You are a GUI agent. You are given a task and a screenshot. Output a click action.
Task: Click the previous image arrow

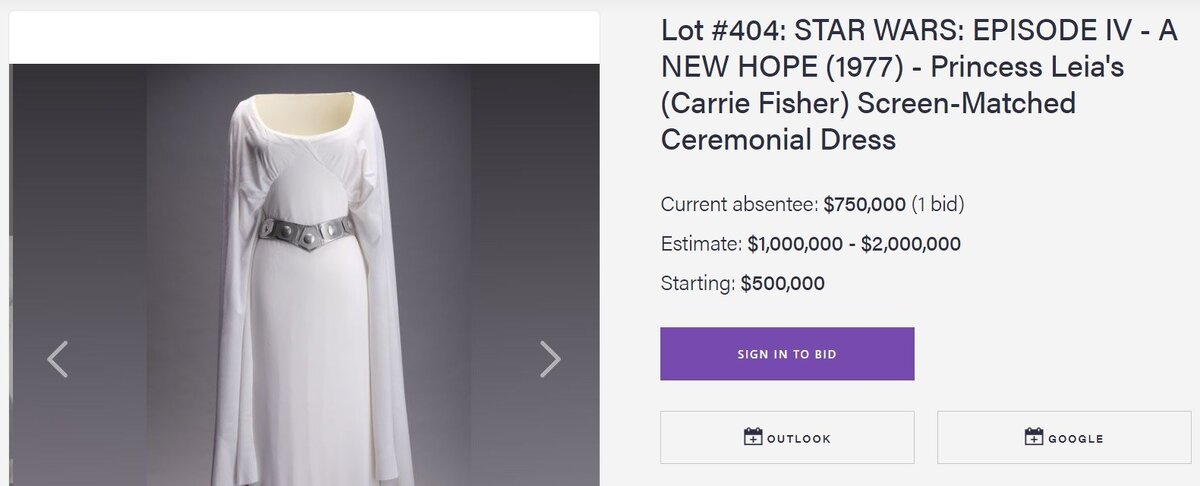[x=58, y=359]
